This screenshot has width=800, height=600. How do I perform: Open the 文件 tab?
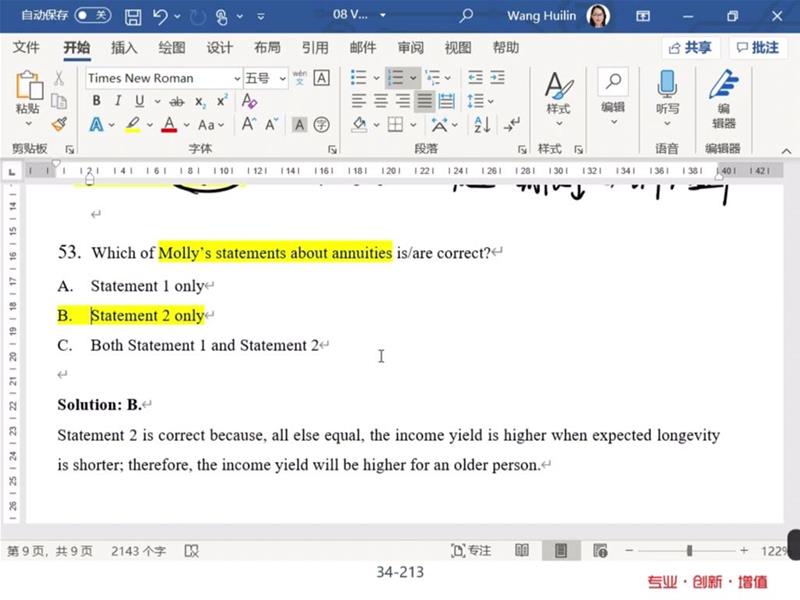[26, 47]
